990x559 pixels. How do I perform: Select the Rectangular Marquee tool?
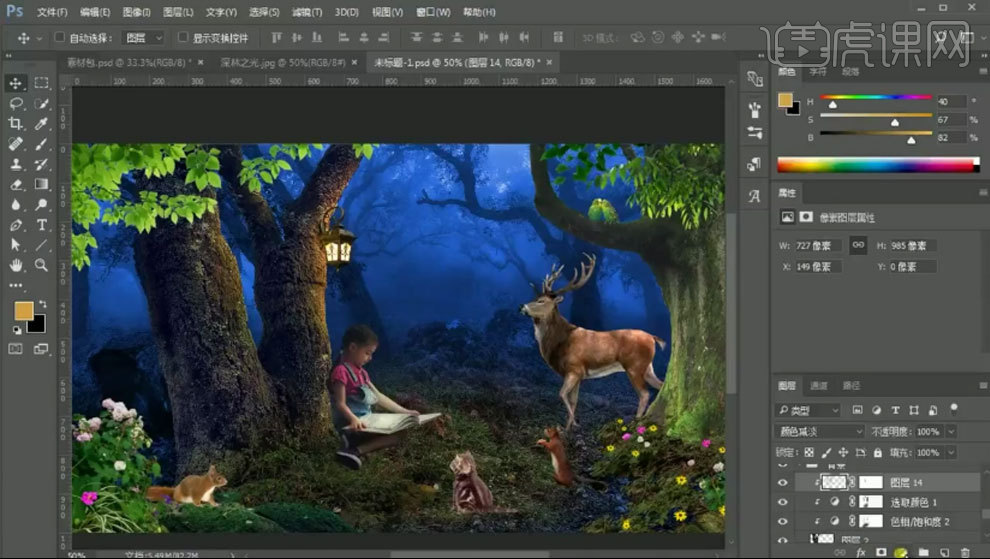[x=42, y=83]
